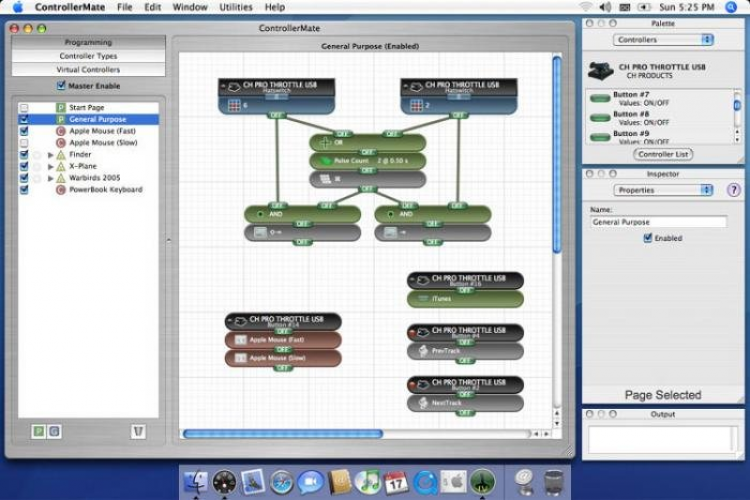This screenshot has width=750, height=500.
Task: Click the NextTrack block on the canvas
Action: [465, 403]
